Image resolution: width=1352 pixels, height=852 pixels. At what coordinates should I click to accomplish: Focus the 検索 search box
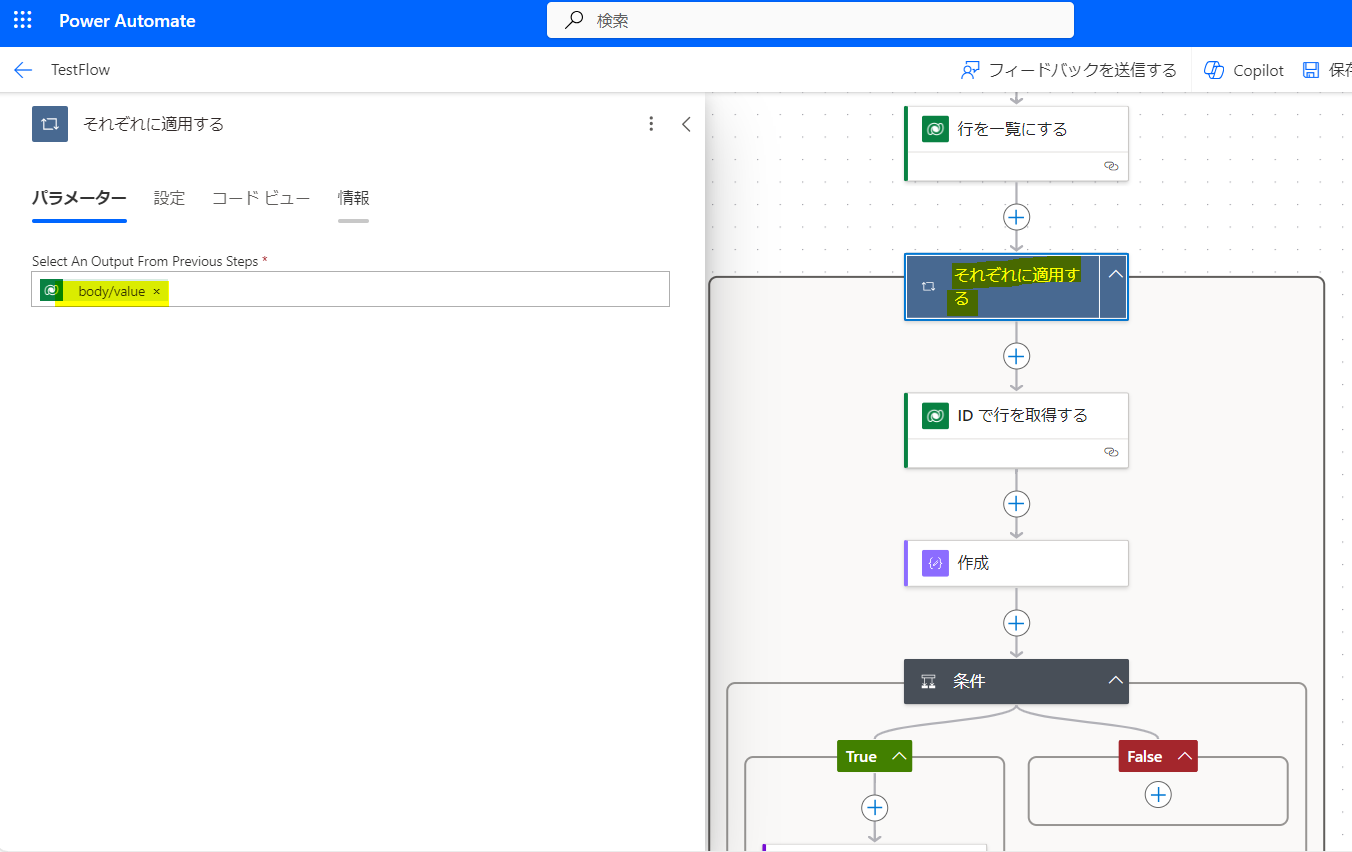(x=810, y=20)
